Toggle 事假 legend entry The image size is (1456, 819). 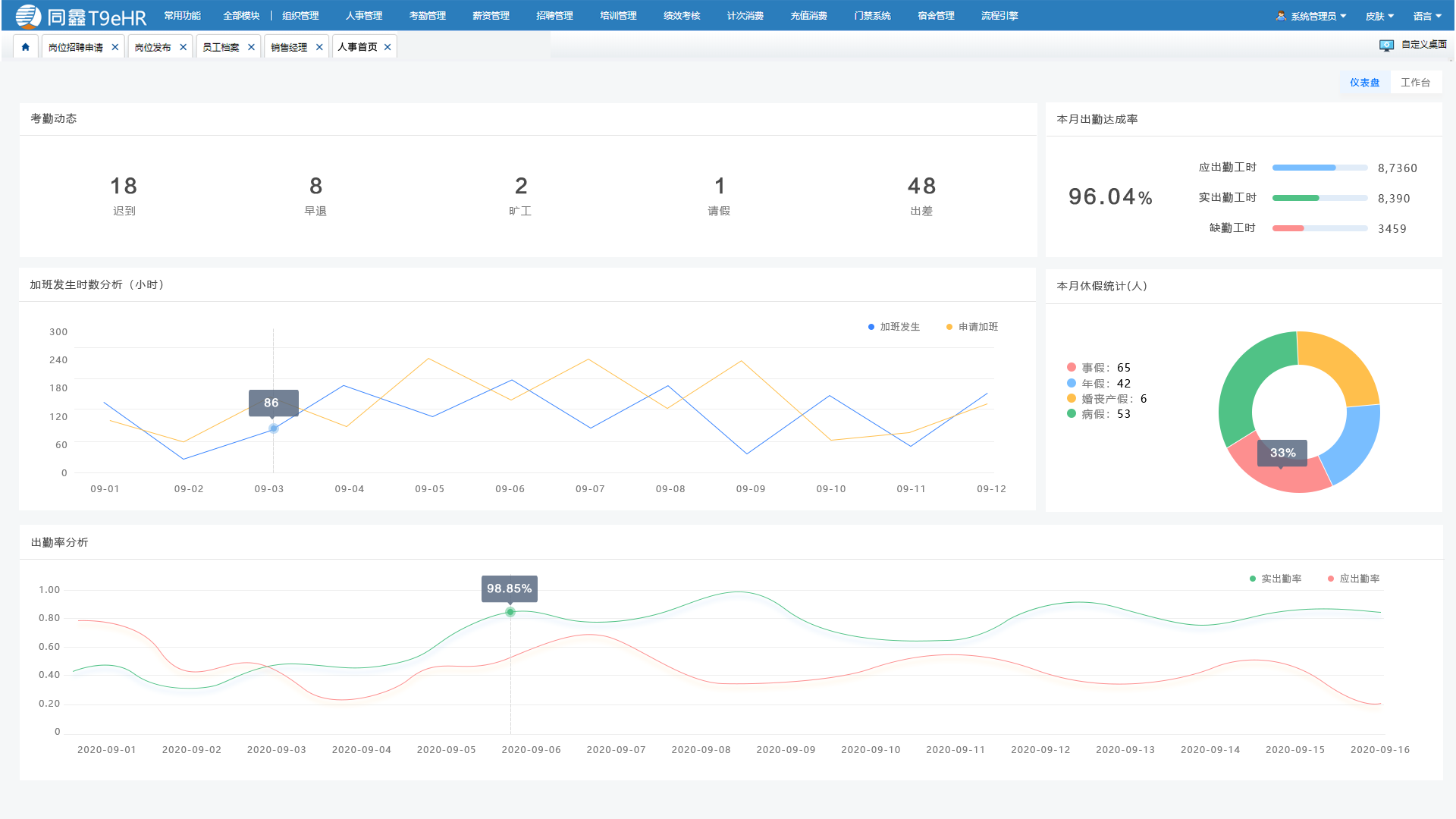pos(1099,368)
